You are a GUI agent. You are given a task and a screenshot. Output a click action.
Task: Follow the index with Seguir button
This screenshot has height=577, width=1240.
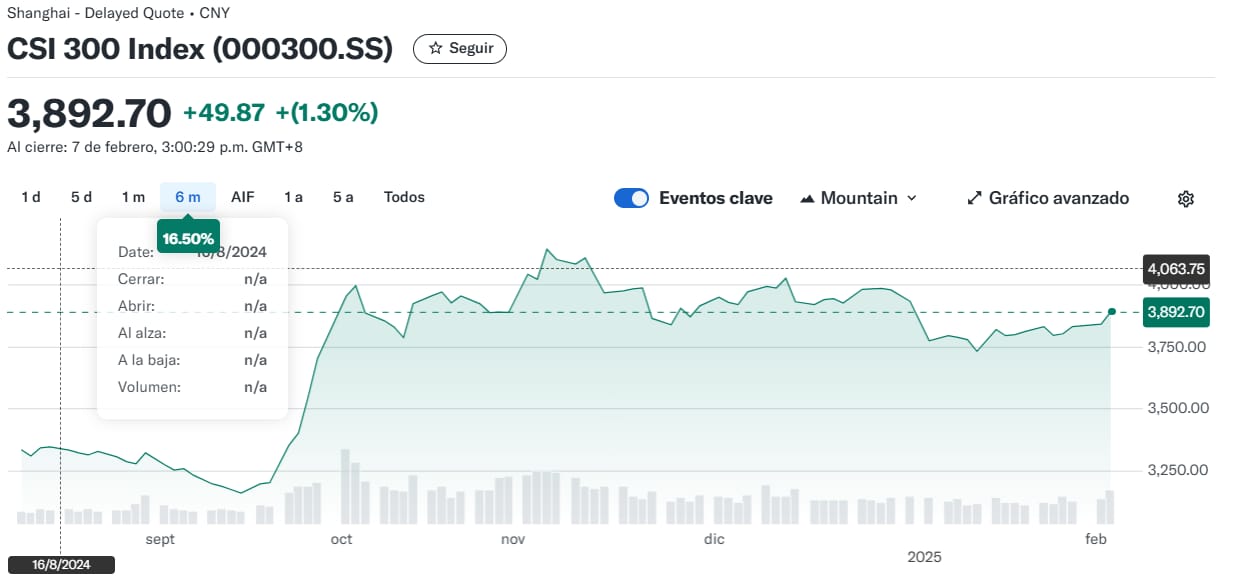[460, 48]
